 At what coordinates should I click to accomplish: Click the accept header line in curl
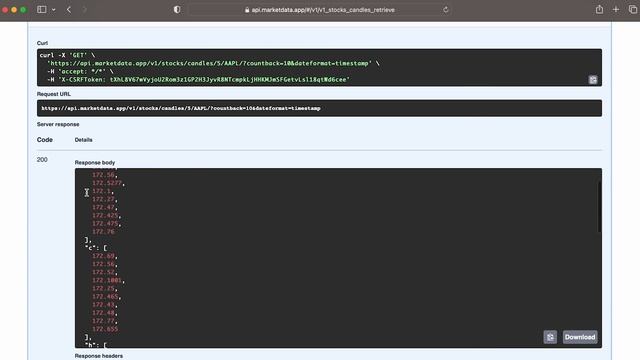click(80, 71)
